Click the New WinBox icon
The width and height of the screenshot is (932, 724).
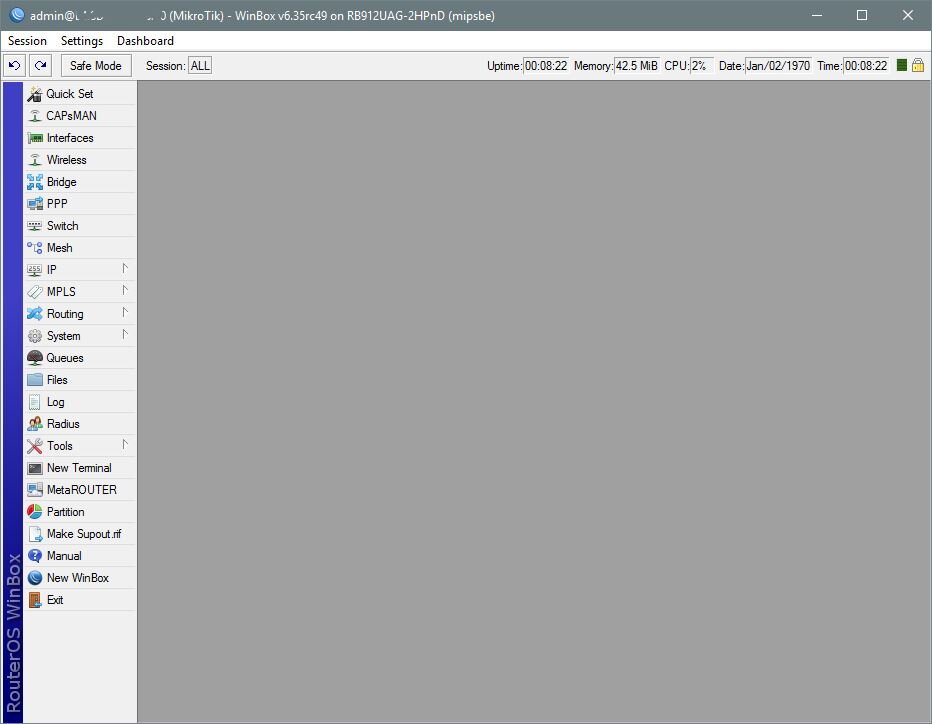[35, 578]
